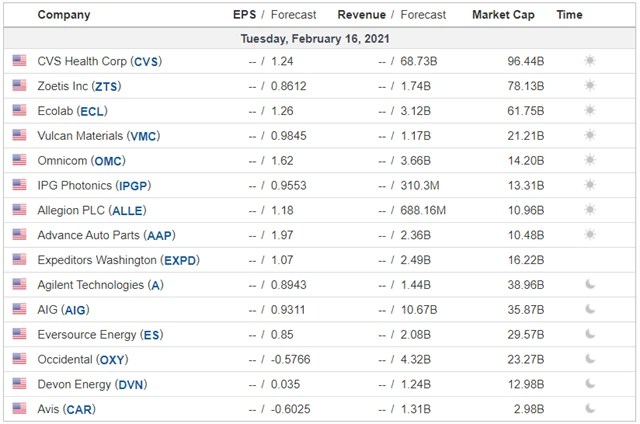
Task: Open the OXY ticker symbol link
Action: click(114, 359)
